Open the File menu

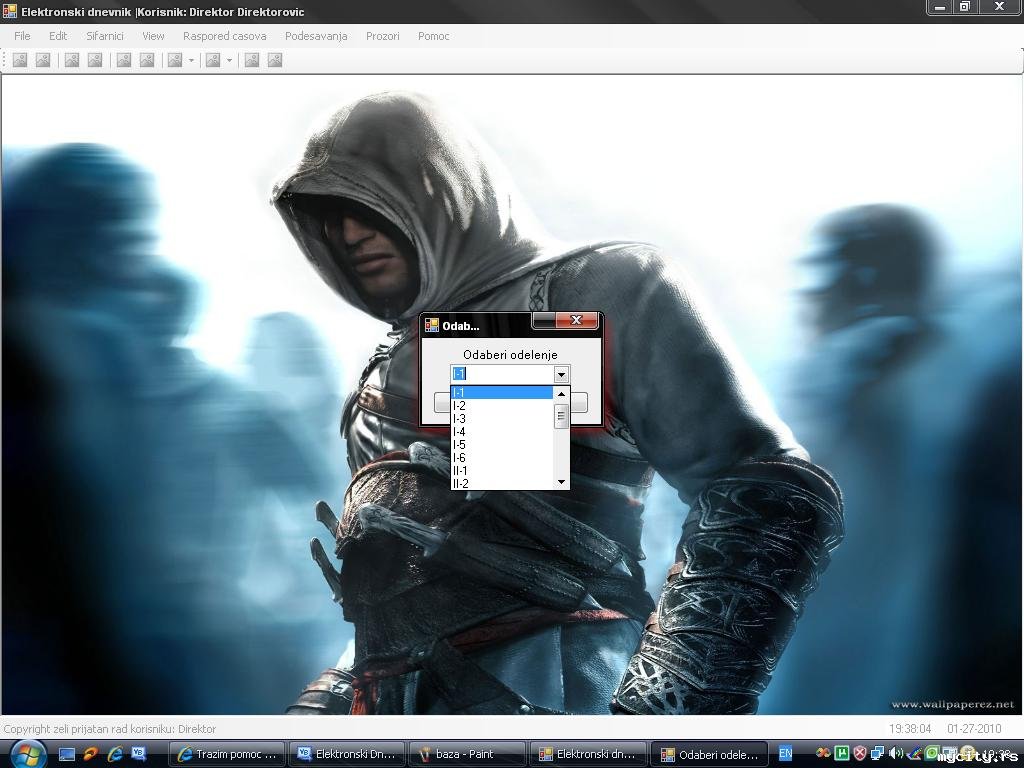[22, 36]
